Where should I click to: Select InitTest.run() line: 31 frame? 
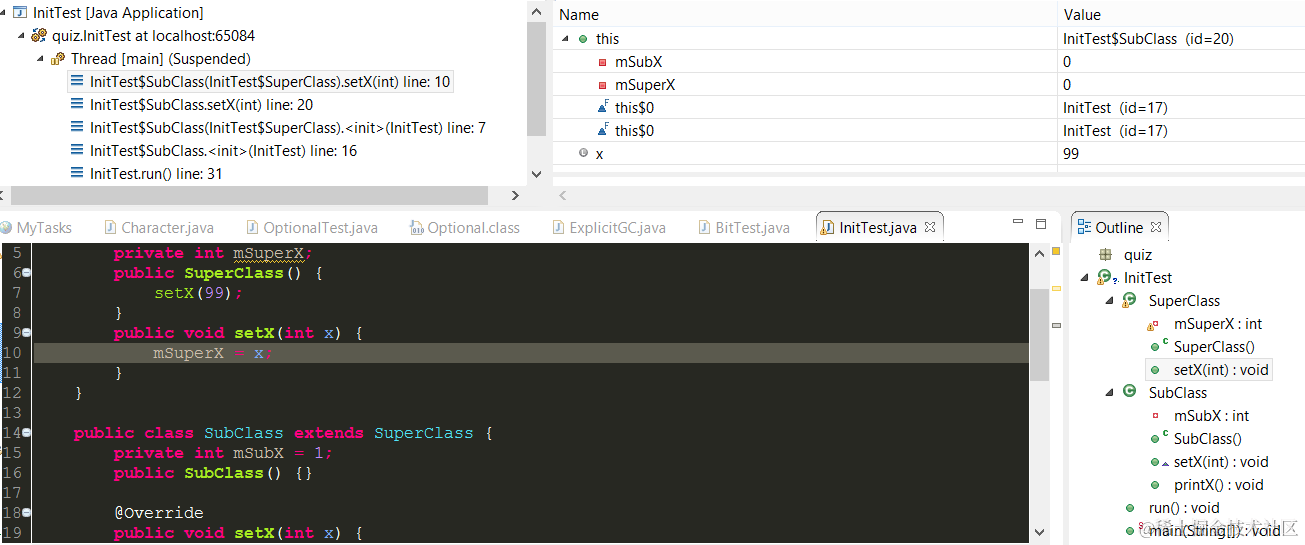point(156,174)
